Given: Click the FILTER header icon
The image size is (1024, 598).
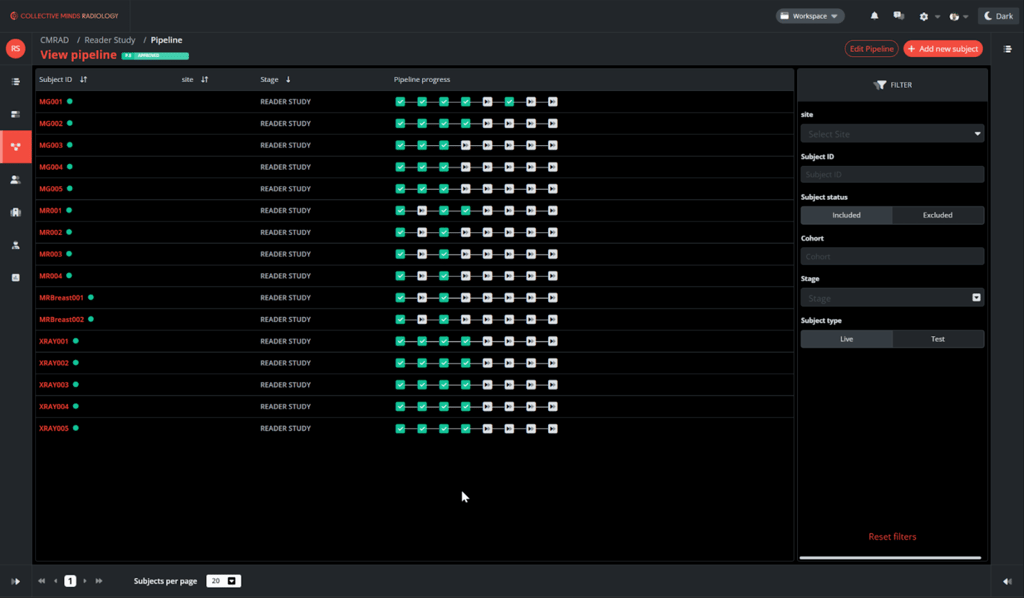Looking at the screenshot, I should pos(880,85).
